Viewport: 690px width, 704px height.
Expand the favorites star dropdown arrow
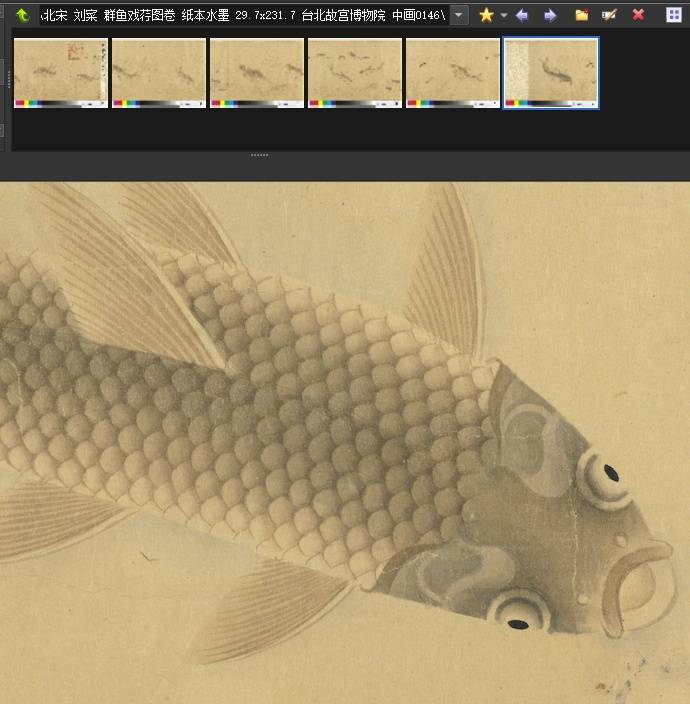pyautogui.click(x=503, y=15)
